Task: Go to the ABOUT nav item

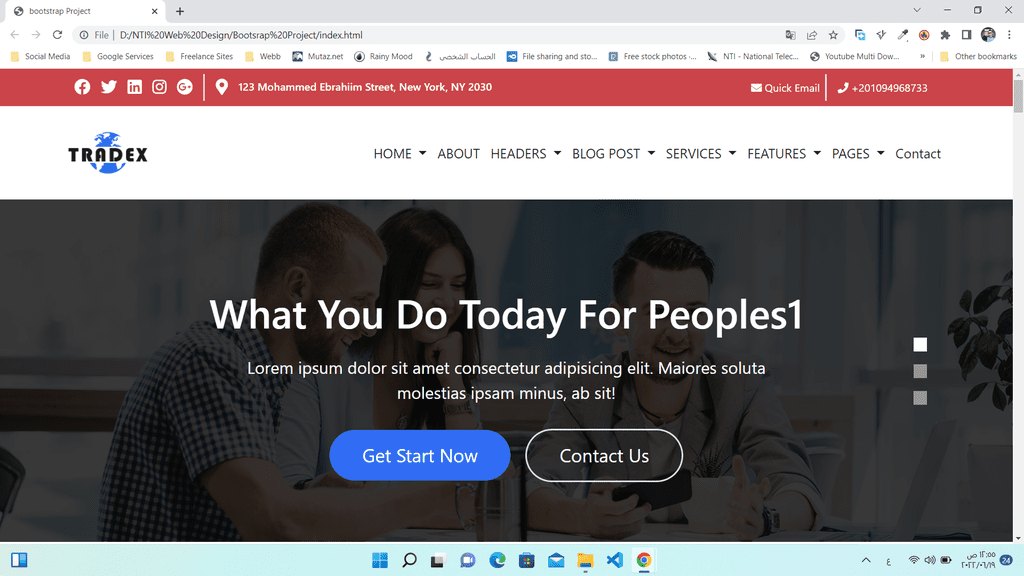Action: pos(458,153)
